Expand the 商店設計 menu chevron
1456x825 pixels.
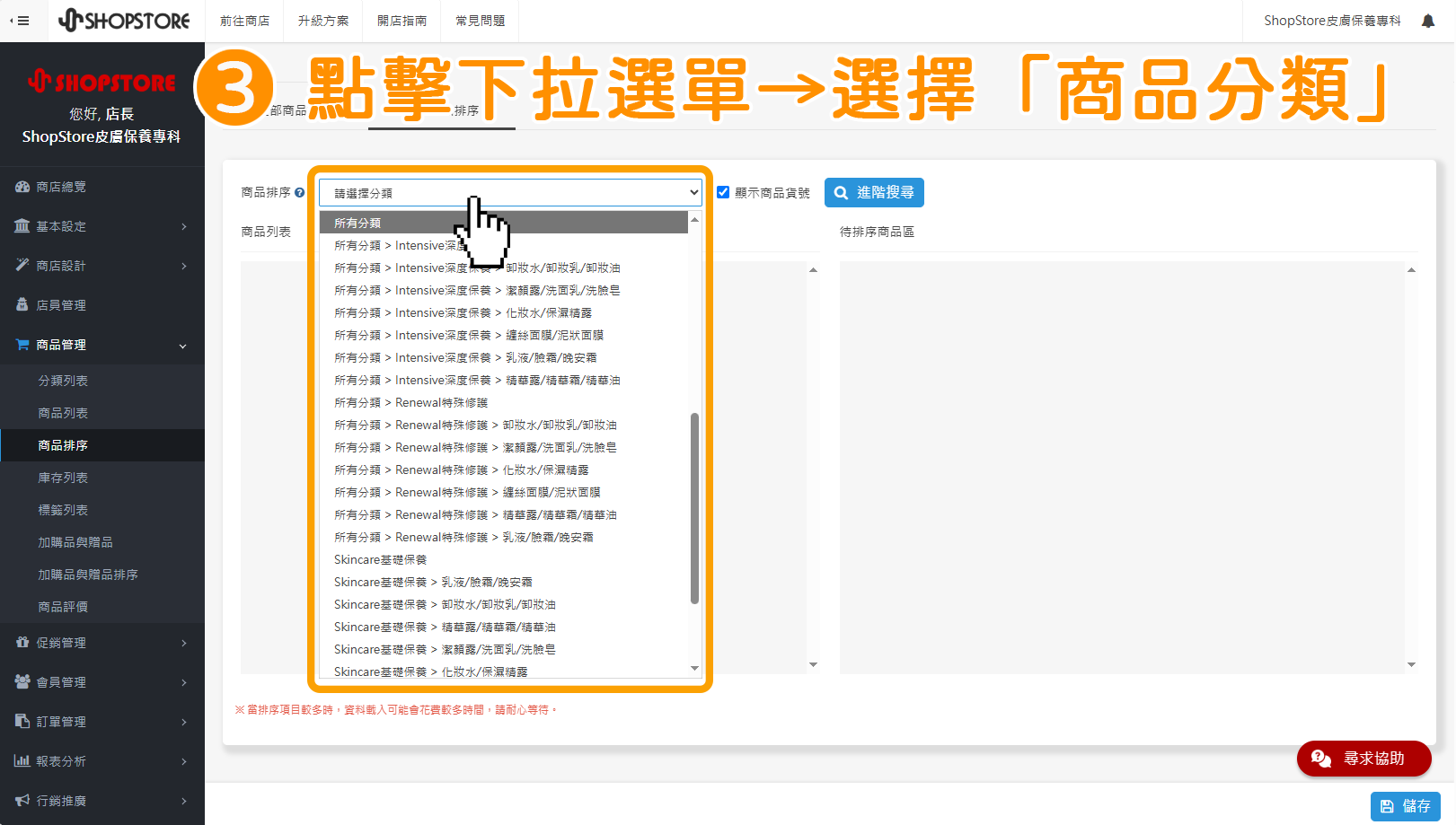pyautogui.click(x=184, y=266)
